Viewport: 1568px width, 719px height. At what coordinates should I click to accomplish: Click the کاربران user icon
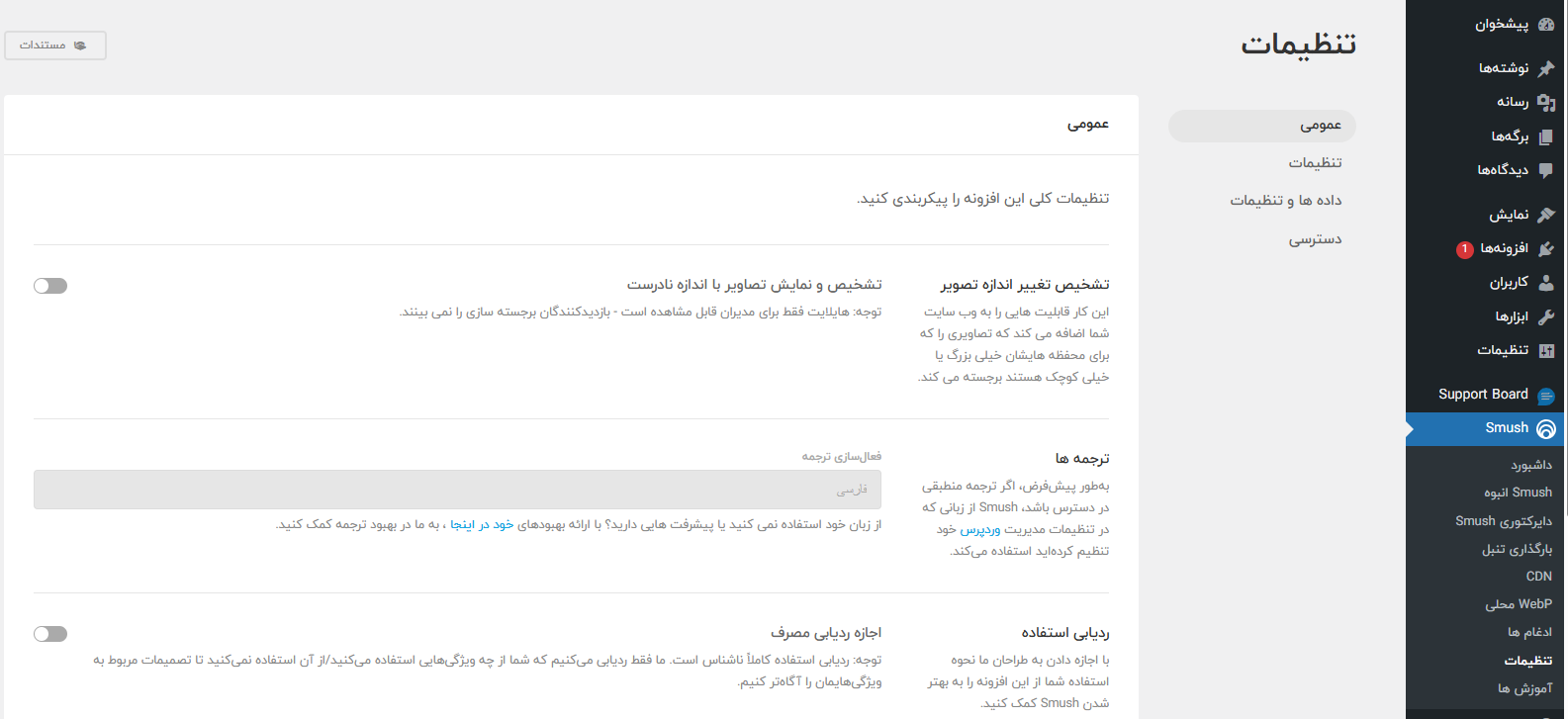[1546, 283]
